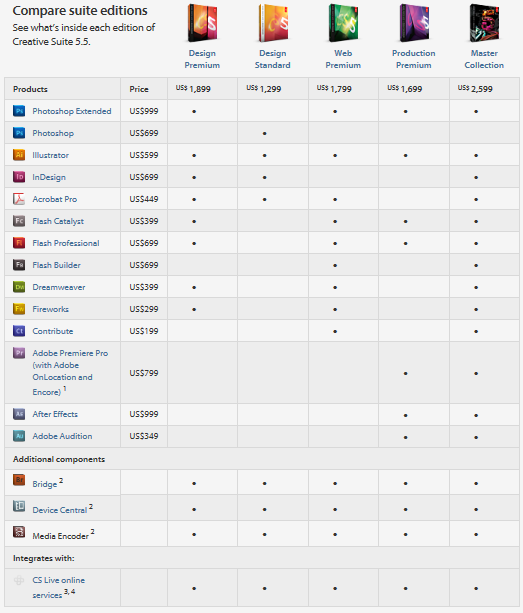Click the Premiere Pro Pr icon
The image size is (523, 613).
19,353
